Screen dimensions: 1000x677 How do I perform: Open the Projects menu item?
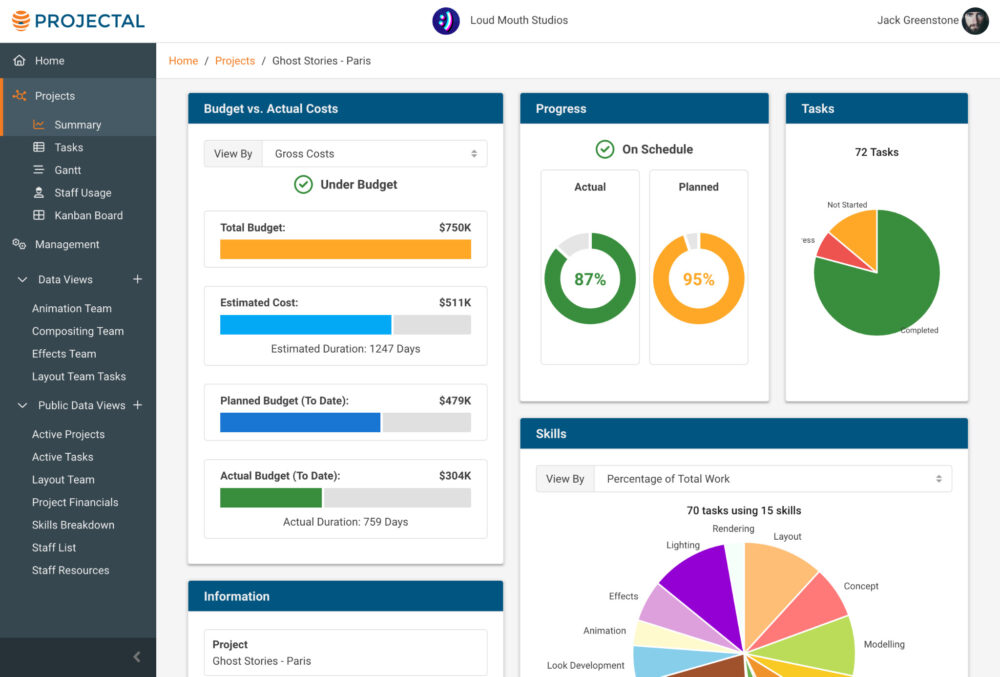[x=78, y=96]
